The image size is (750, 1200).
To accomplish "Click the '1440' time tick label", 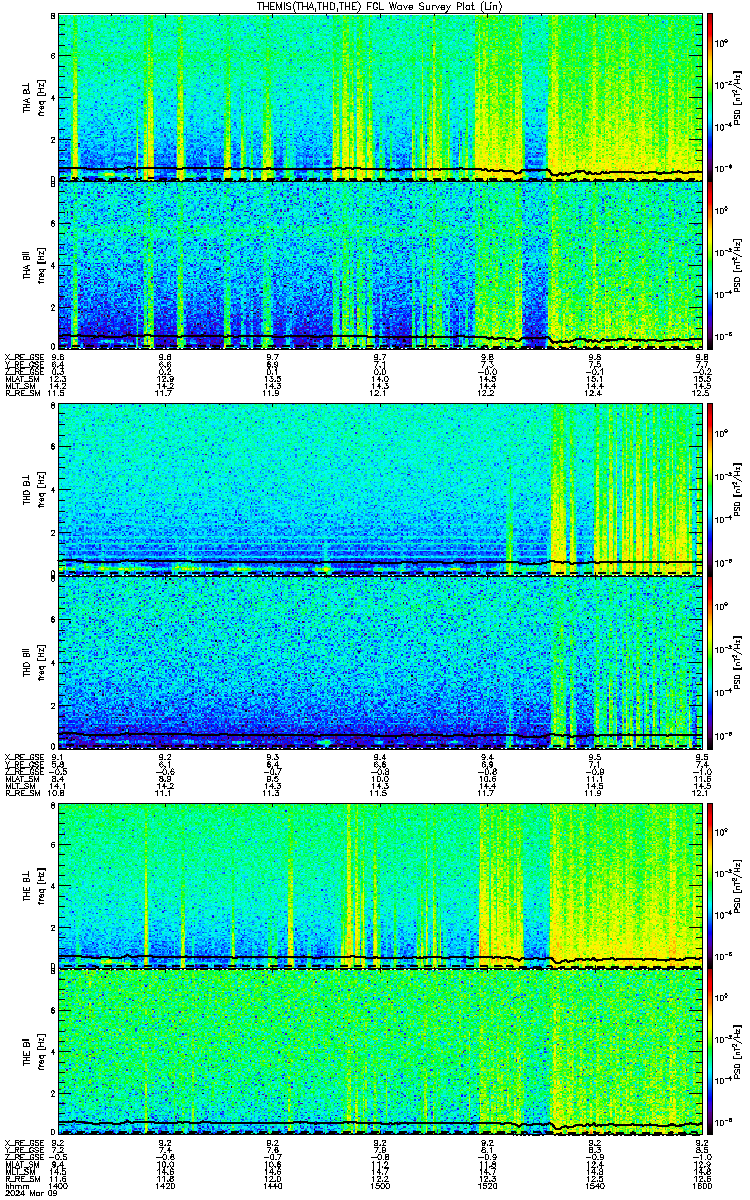I will click(x=273, y=1188).
